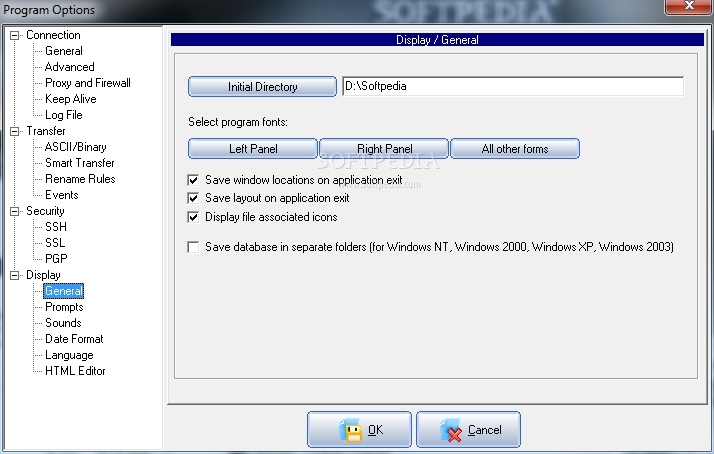The width and height of the screenshot is (714, 454).
Task: Select the Transfer category label
Action: coord(46,131)
